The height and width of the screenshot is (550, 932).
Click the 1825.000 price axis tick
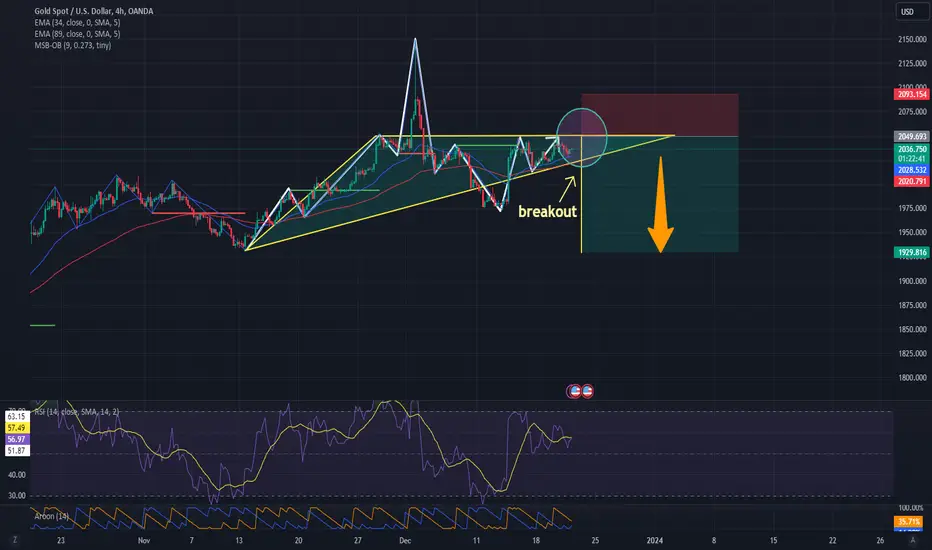tap(912, 354)
